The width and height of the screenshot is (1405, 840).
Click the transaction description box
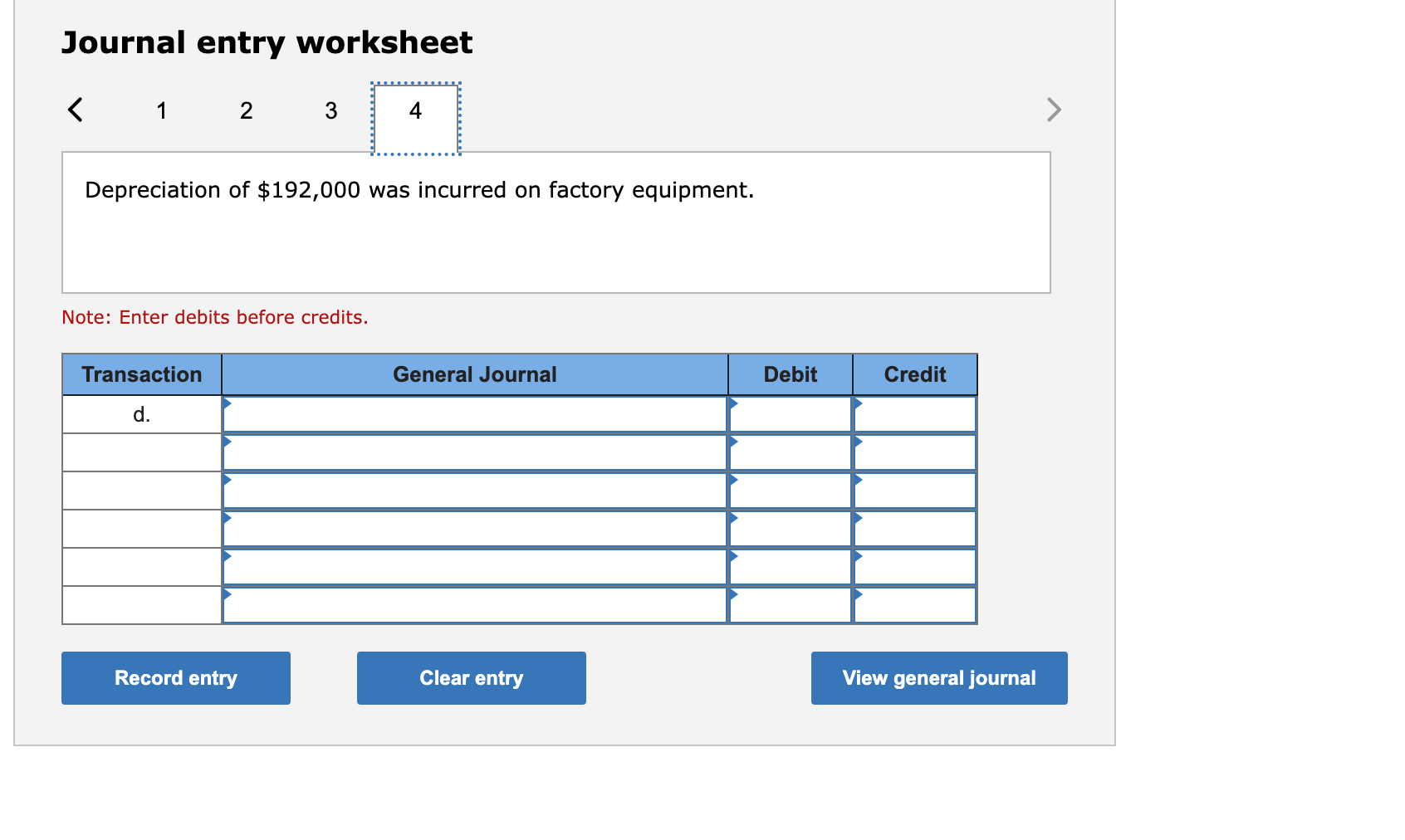[556, 222]
